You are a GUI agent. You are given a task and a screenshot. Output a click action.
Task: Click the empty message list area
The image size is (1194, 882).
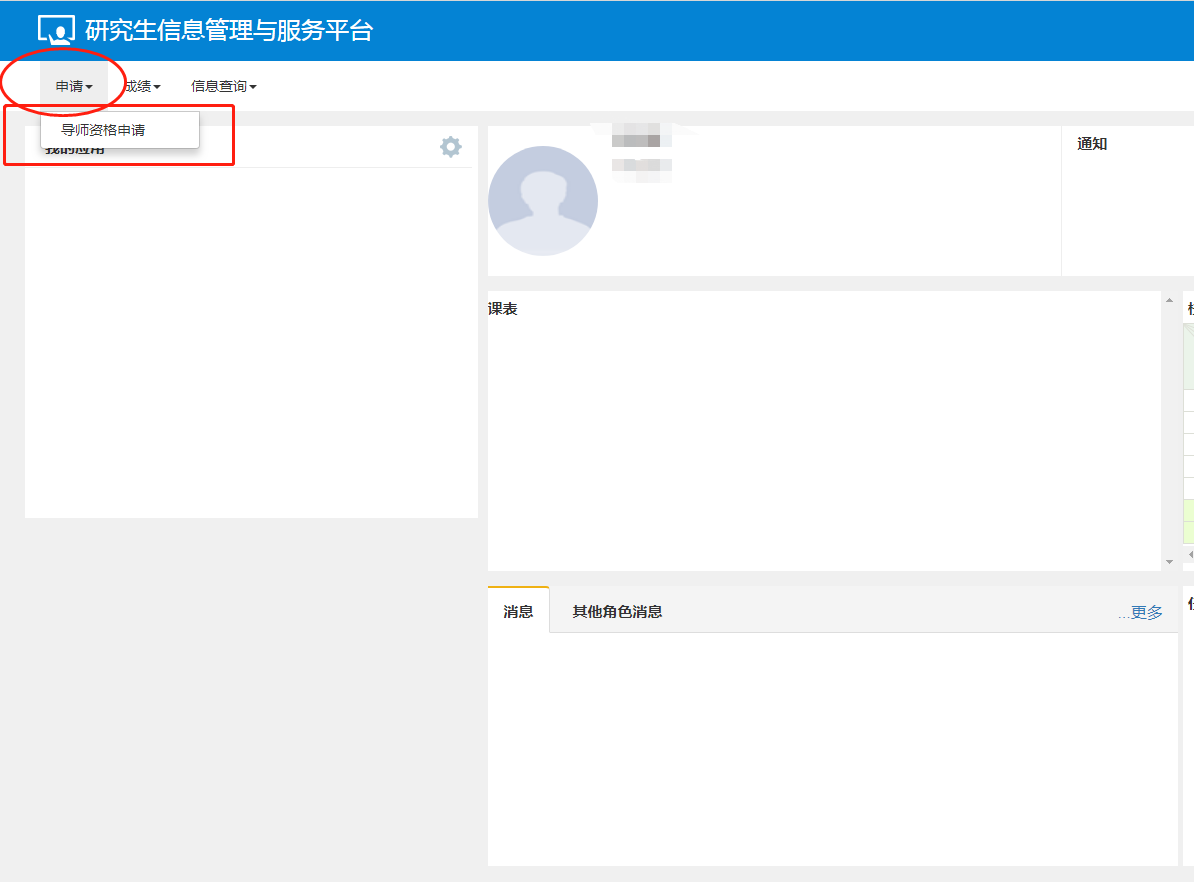click(x=832, y=748)
